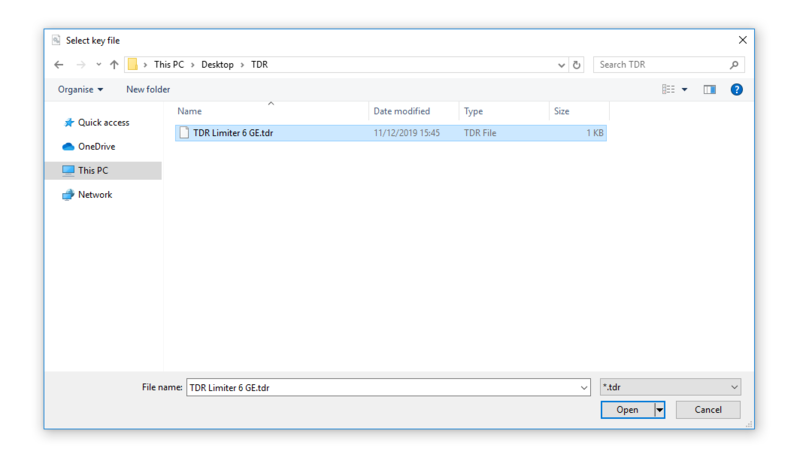Click the search magnifier icon
The height and width of the screenshot is (476, 800).
click(x=734, y=65)
